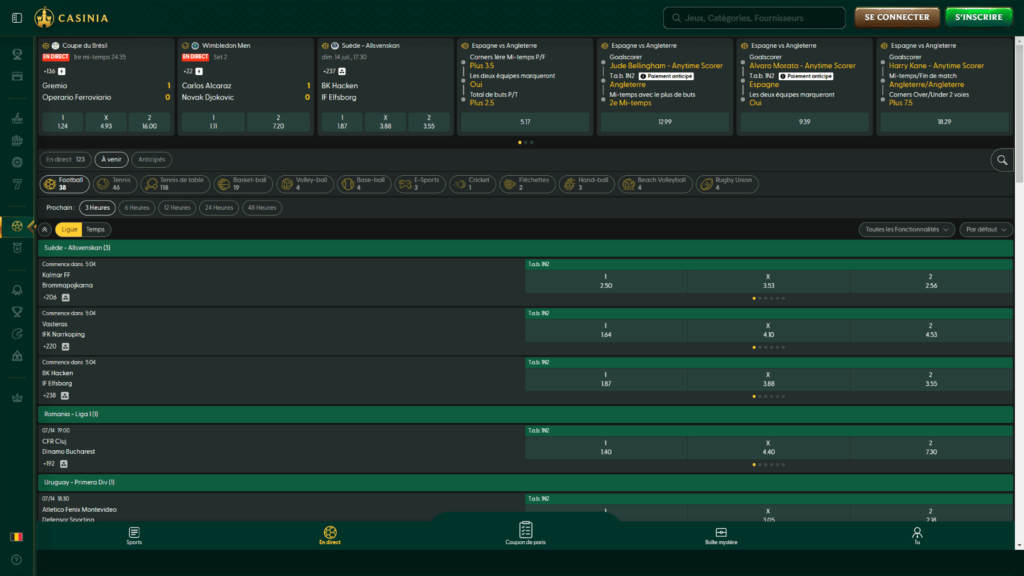The image size is (1024, 576).
Task: Select the Tennis de table category
Action: tap(175, 184)
